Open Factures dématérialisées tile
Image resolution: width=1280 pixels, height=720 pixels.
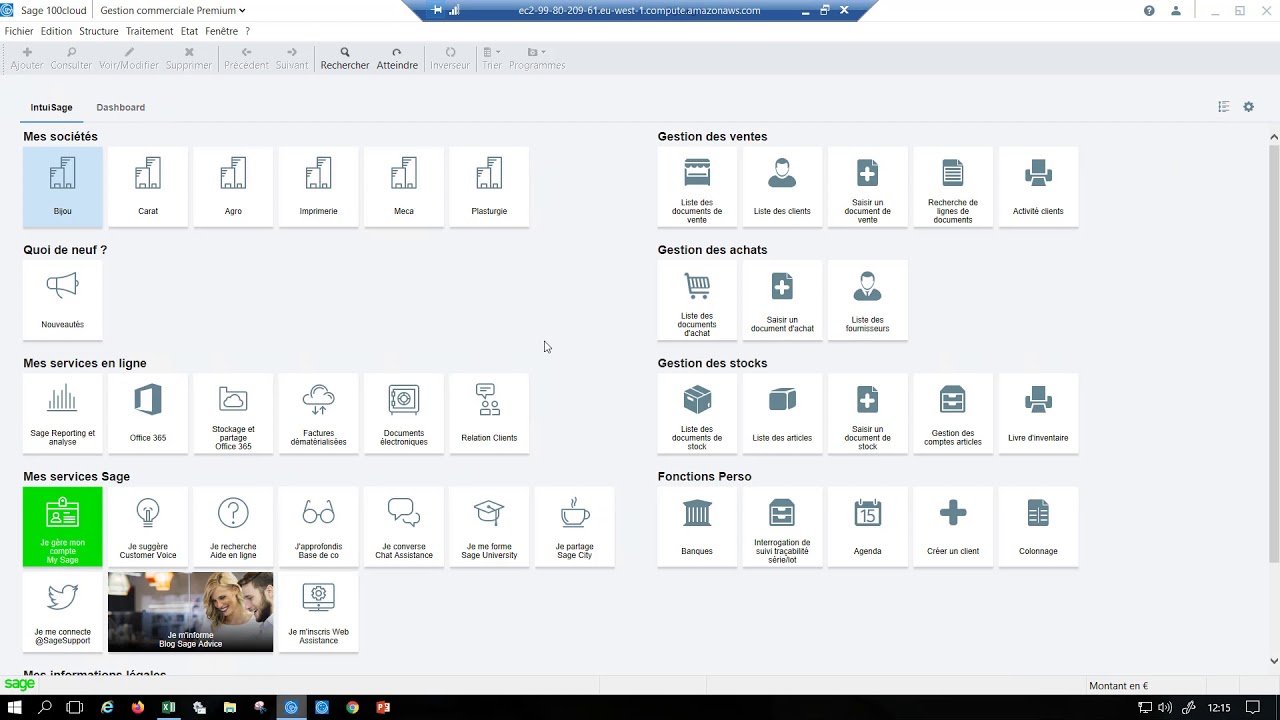click(318, 414)
